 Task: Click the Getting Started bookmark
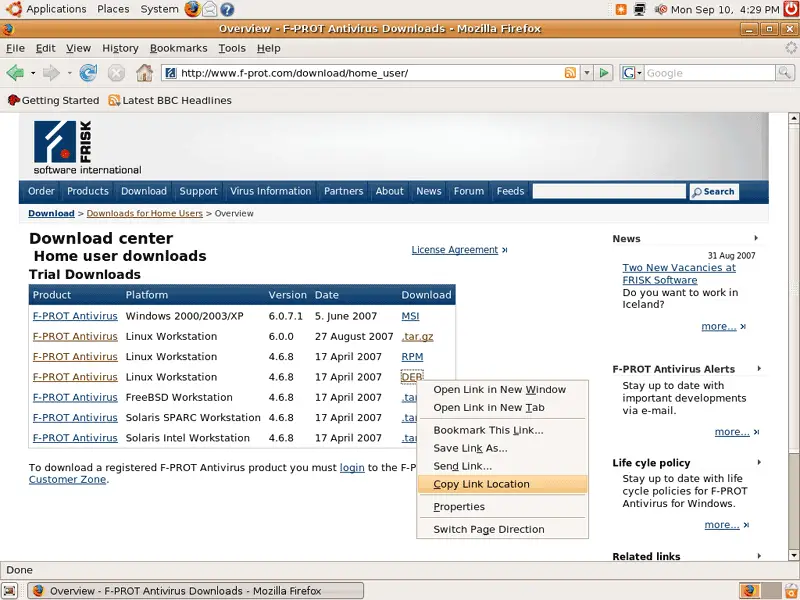(54, 100)
